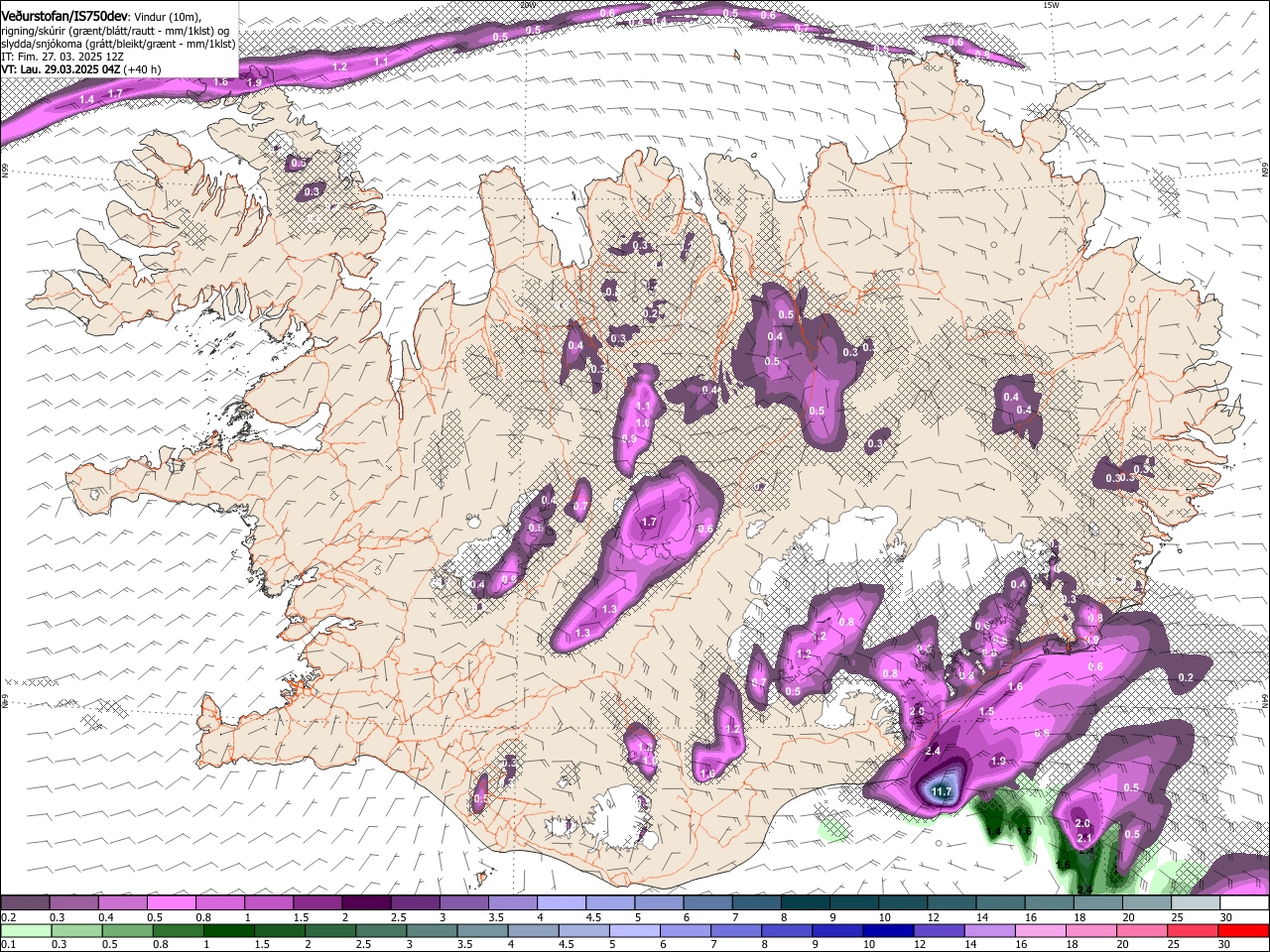
Task: Click the bright pink swatch starting at 0.5
Action: [x=171, y=902]
